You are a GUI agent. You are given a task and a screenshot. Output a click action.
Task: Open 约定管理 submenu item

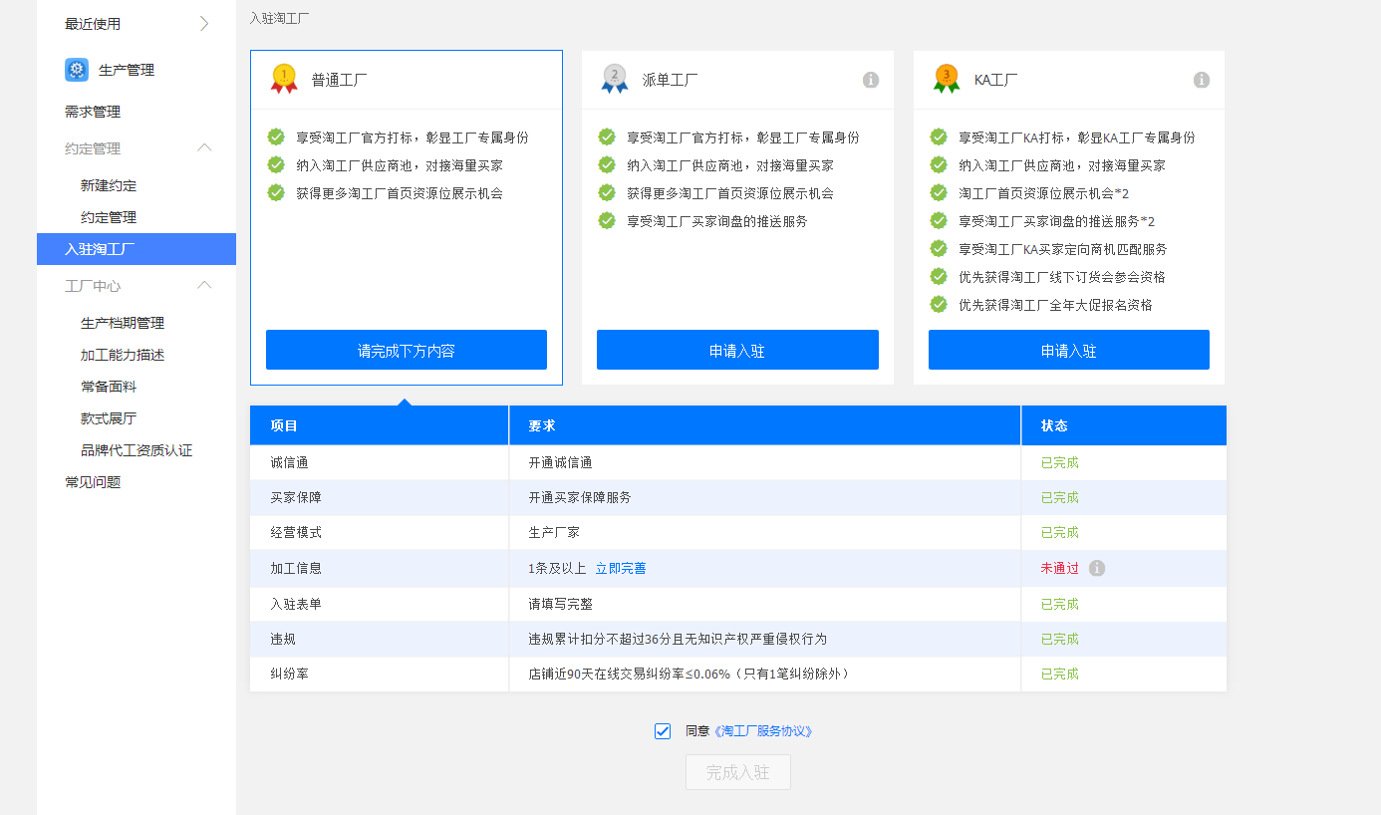[109, 217]
